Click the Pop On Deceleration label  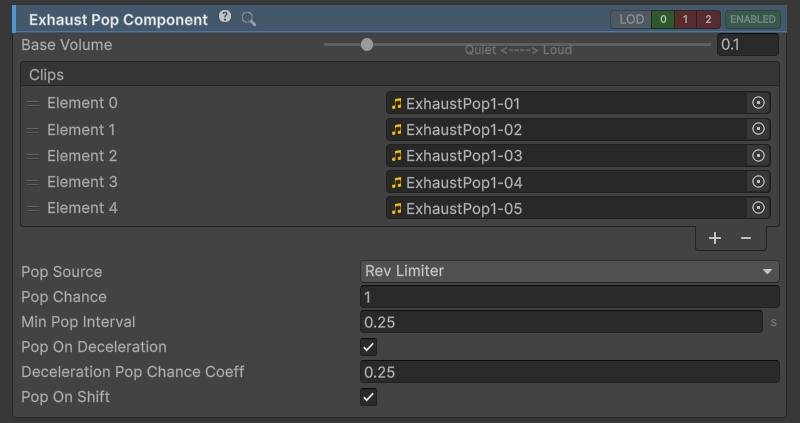[x=94, y=347]
